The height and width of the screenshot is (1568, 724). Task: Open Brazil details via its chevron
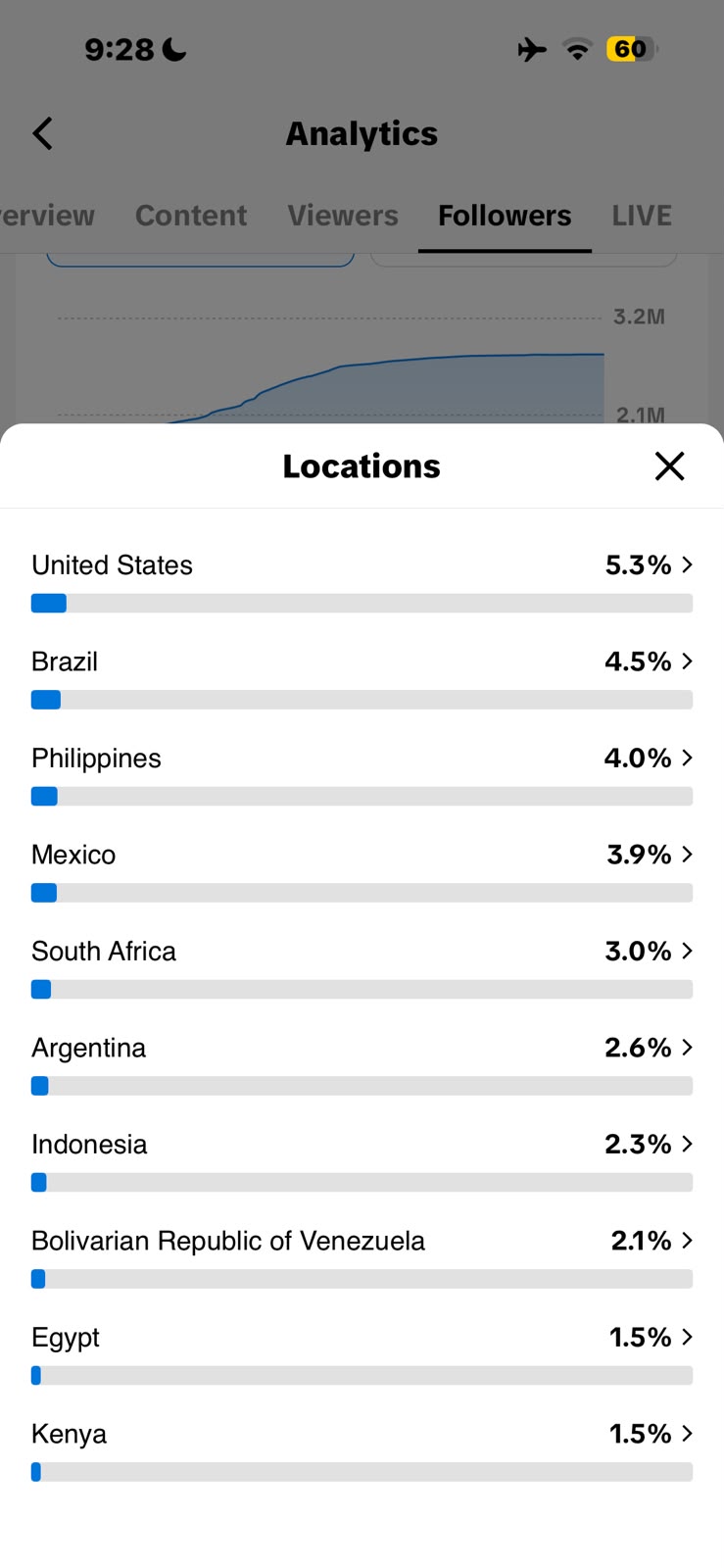tap(687, 661)
